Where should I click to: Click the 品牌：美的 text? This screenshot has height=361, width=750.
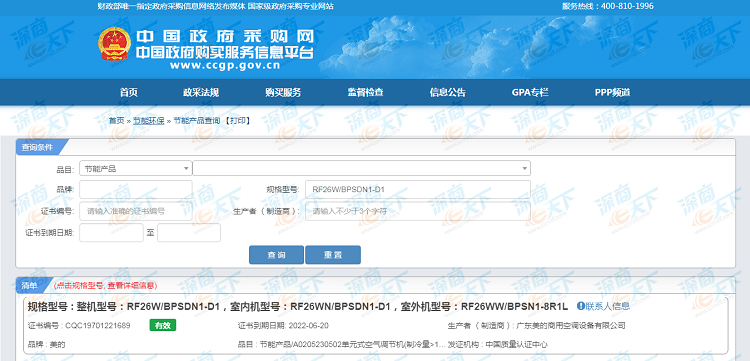pyautogui.click(x=46, y=344)
